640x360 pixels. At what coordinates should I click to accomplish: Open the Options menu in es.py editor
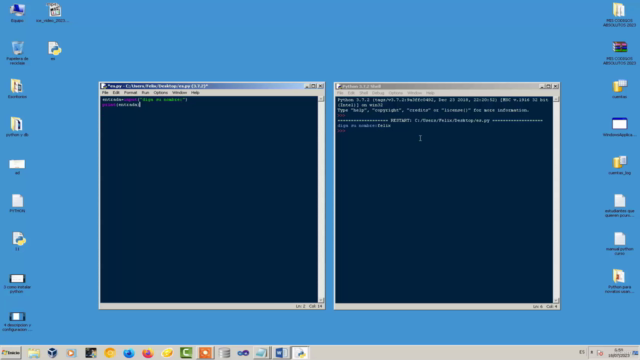(x=160, y=93)
